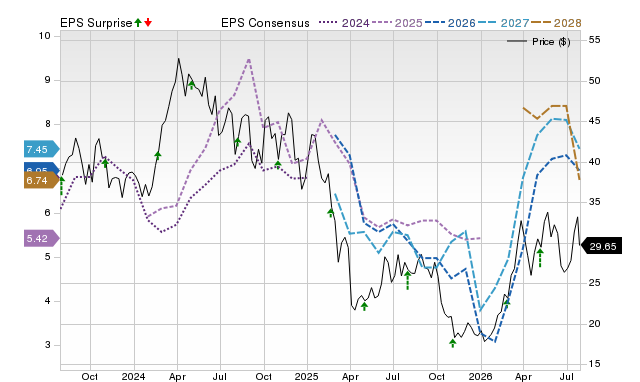Click the 10 label on the EPS axis
This screenshot has width=640, height=382.
point(44,36)
